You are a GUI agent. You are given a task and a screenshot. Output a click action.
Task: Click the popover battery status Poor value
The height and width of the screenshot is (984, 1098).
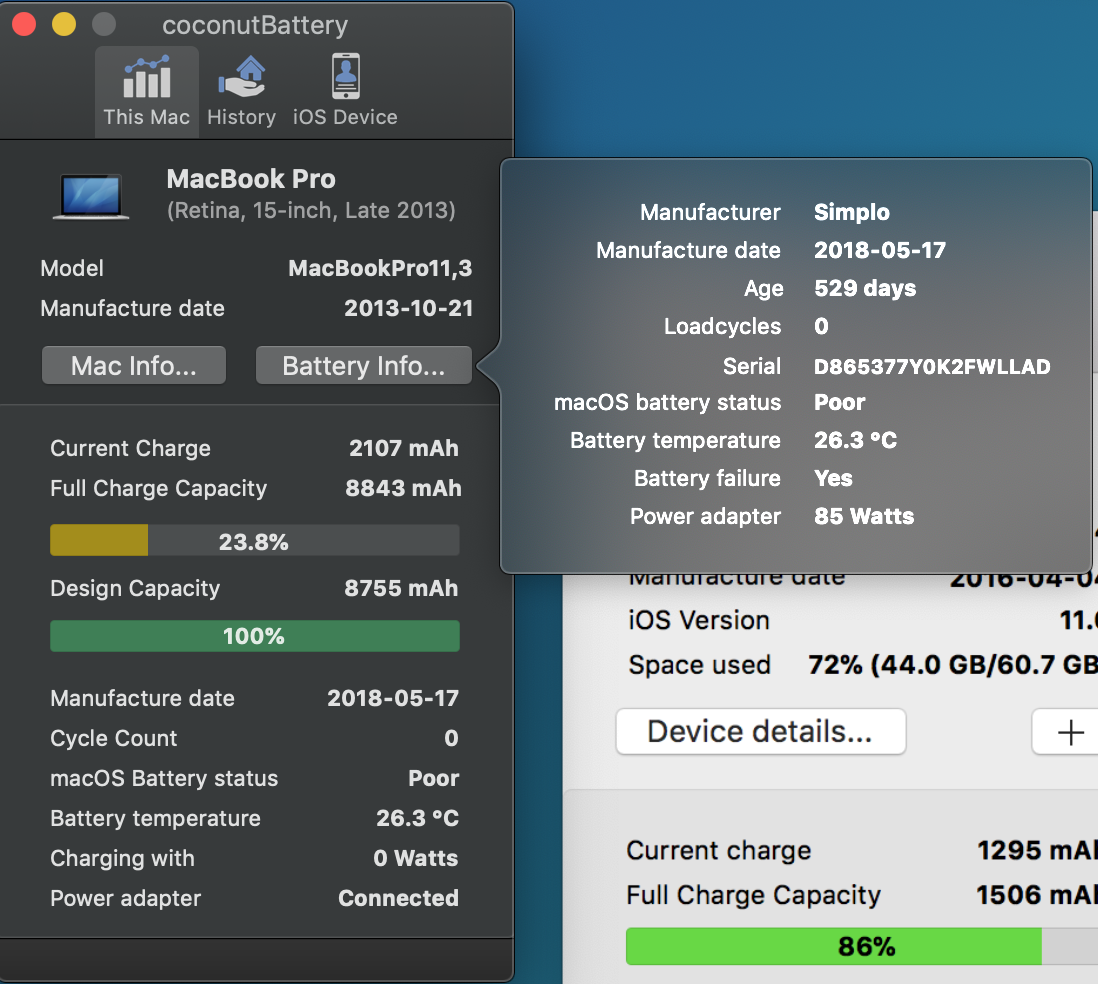click(840, 402)
